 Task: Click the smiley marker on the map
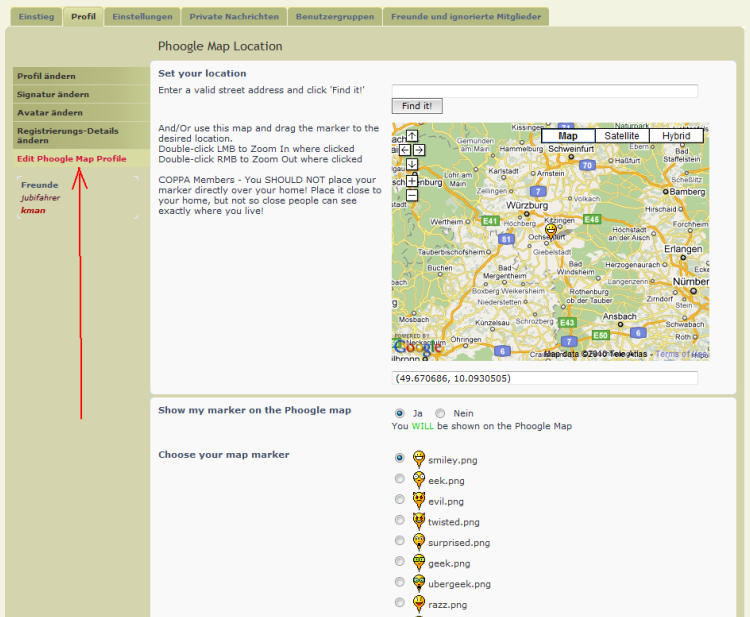[550, 231]
